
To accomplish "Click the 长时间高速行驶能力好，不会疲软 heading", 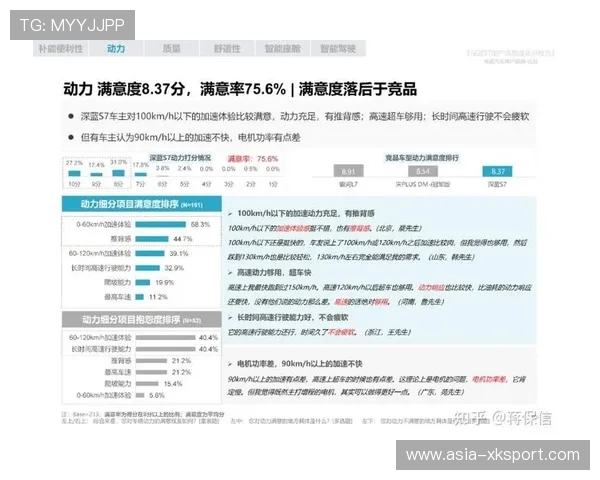I will click(293, 317).
